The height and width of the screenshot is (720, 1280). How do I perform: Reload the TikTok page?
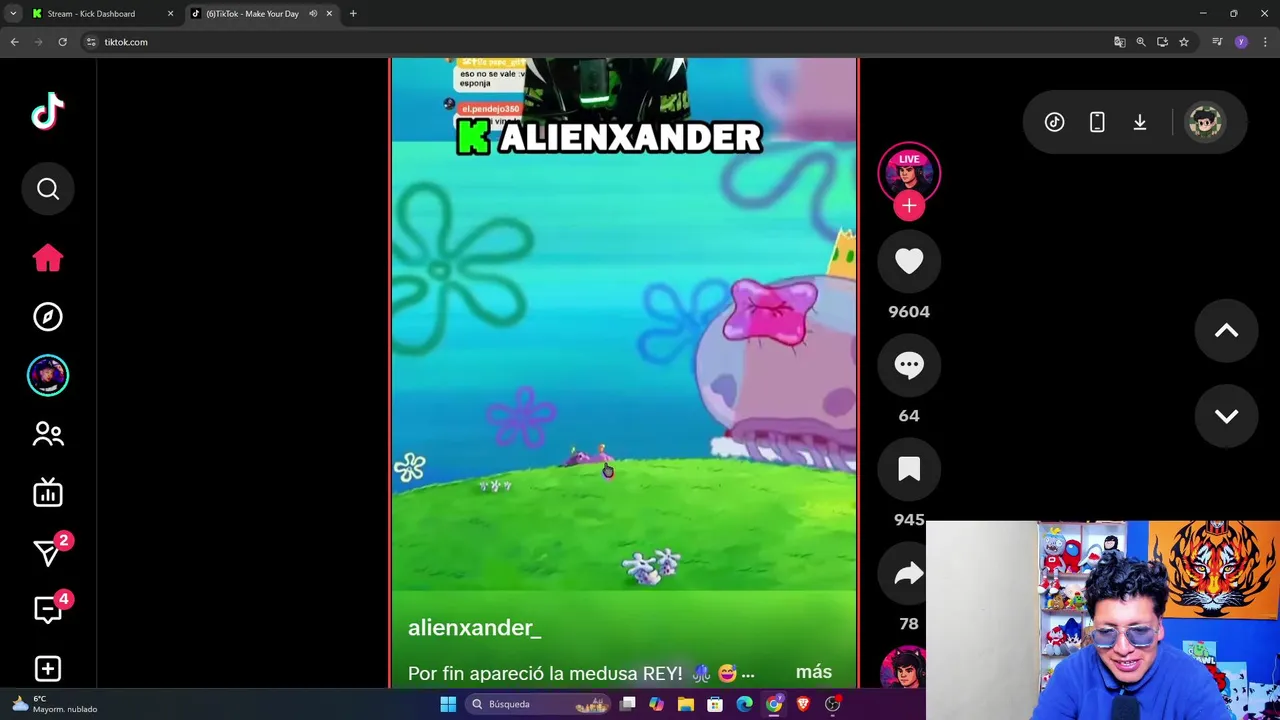62,42
